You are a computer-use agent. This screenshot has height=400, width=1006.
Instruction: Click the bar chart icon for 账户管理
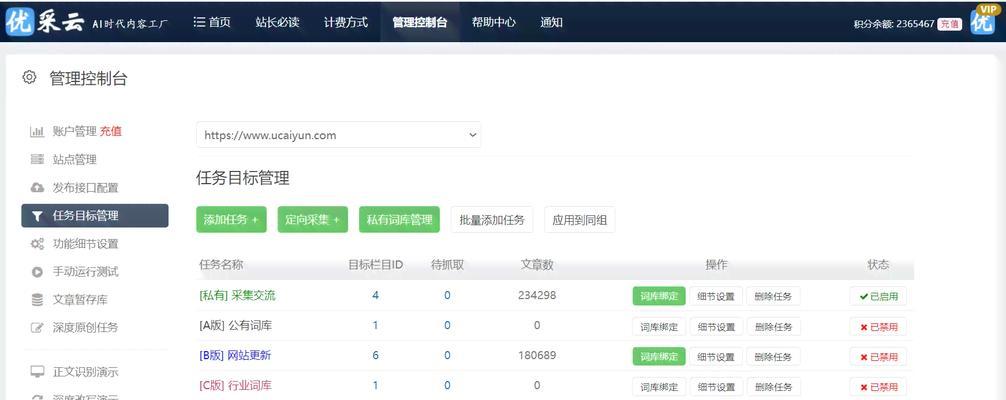tap(37, 132)
